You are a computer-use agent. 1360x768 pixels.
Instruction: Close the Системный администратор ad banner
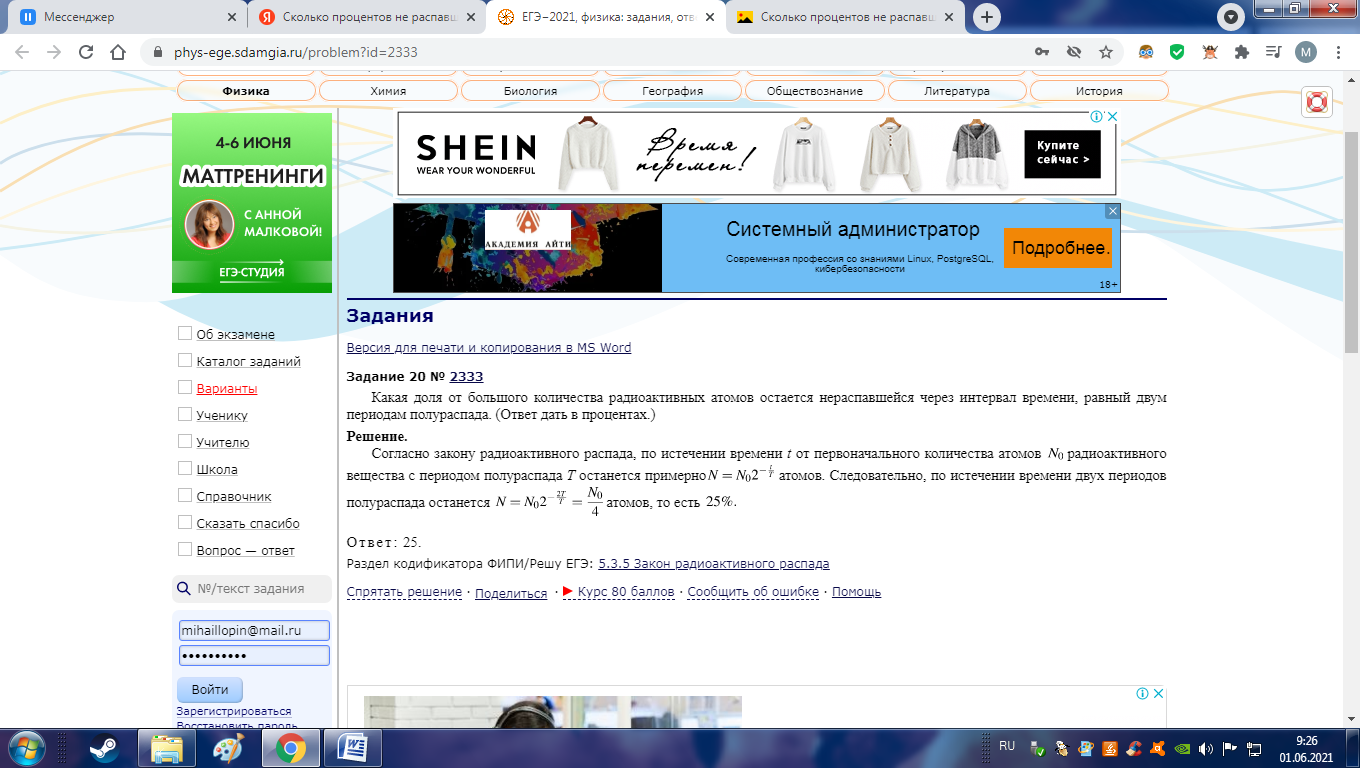coord(1112,211)
